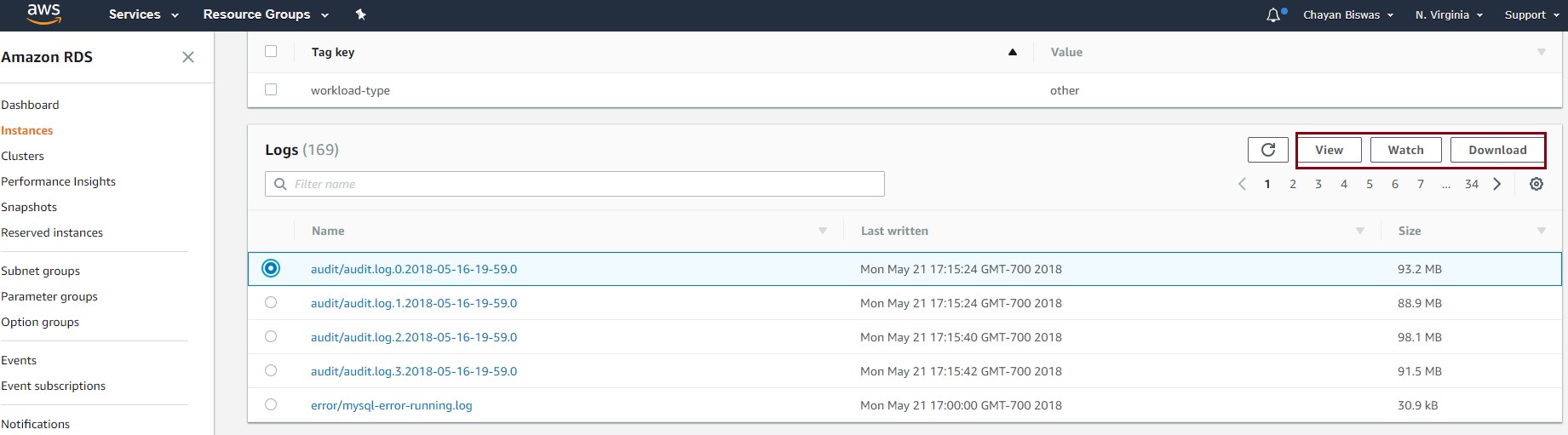Open log table settings gear
Image resolution: width=1568 pixels, height=435 pixels.
click(1536, 184)
